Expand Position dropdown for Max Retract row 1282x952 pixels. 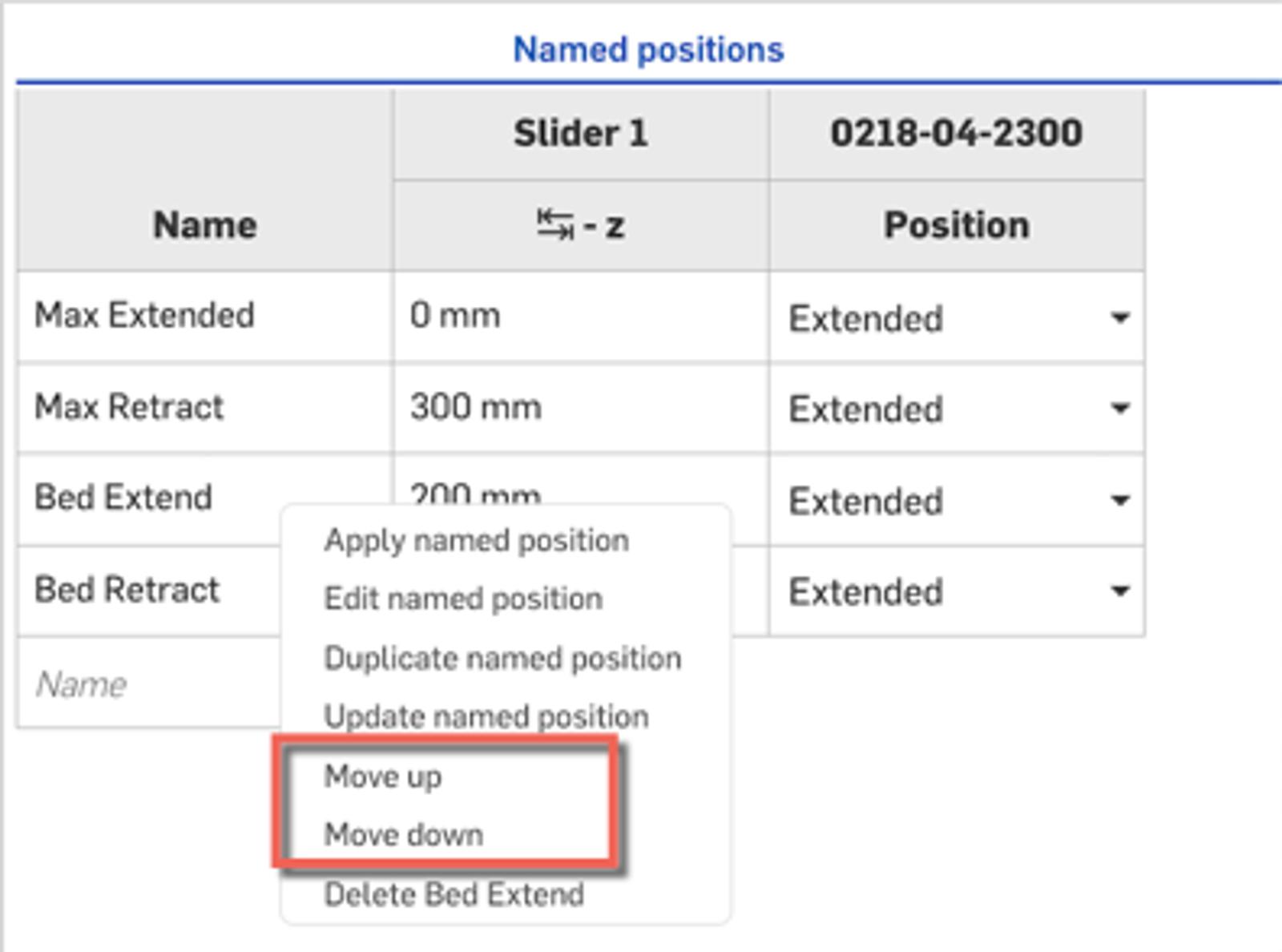[x=1119, y=409]
